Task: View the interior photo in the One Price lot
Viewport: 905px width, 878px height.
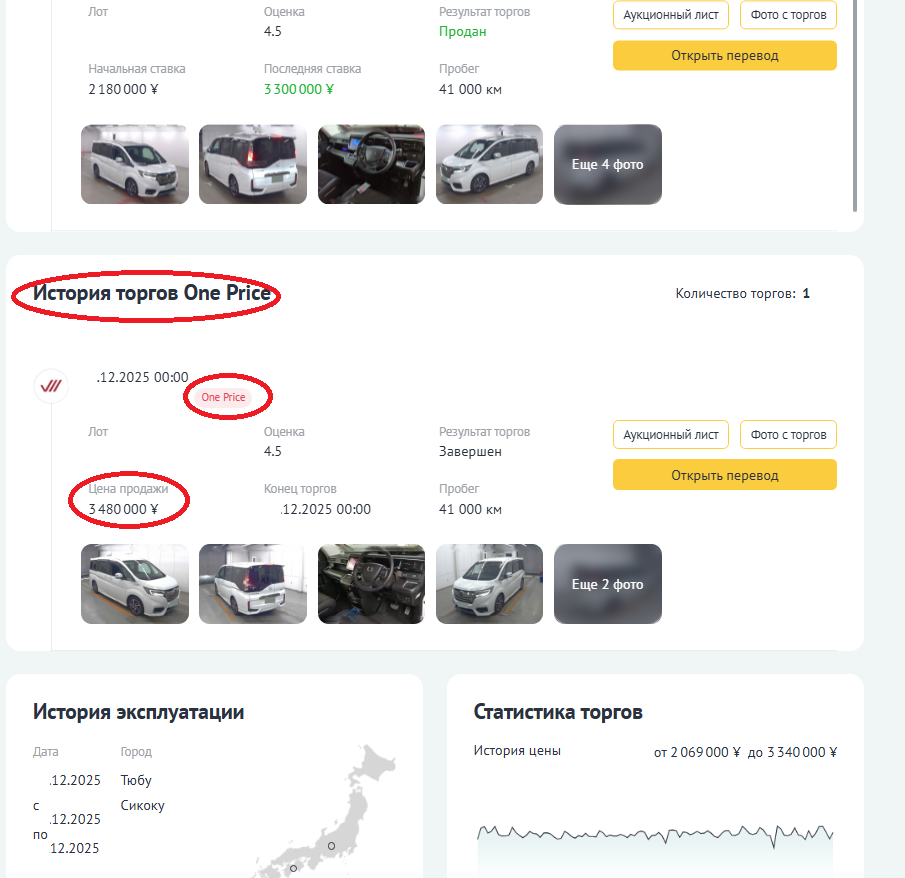Action: 371,584
